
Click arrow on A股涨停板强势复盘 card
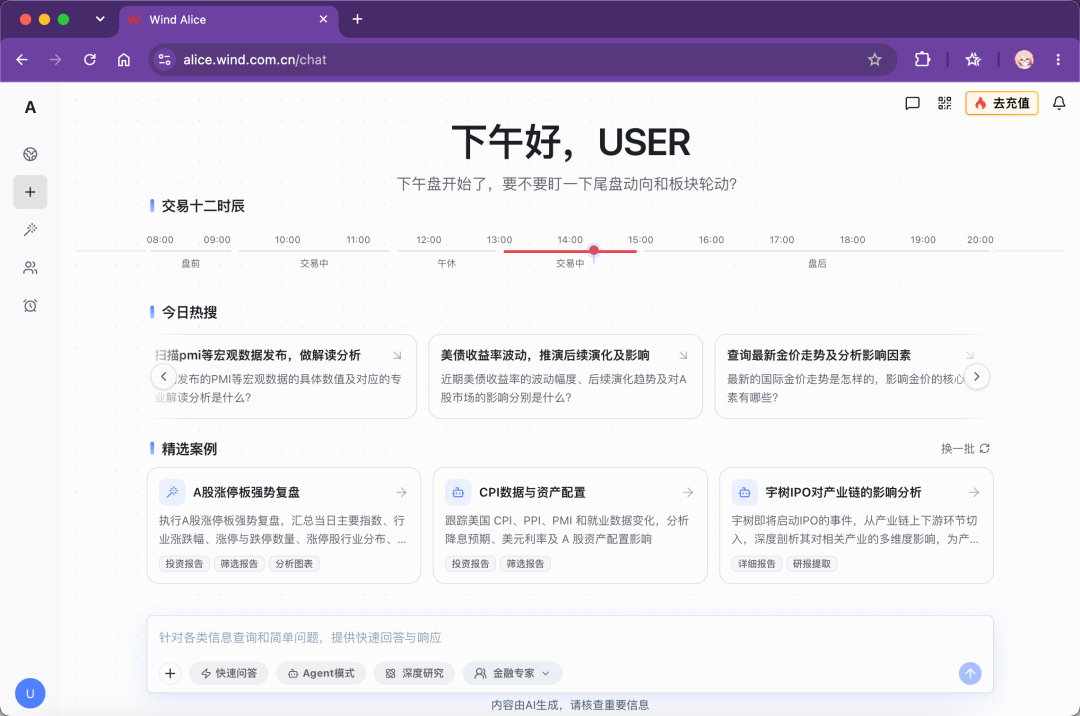point(402,492)
